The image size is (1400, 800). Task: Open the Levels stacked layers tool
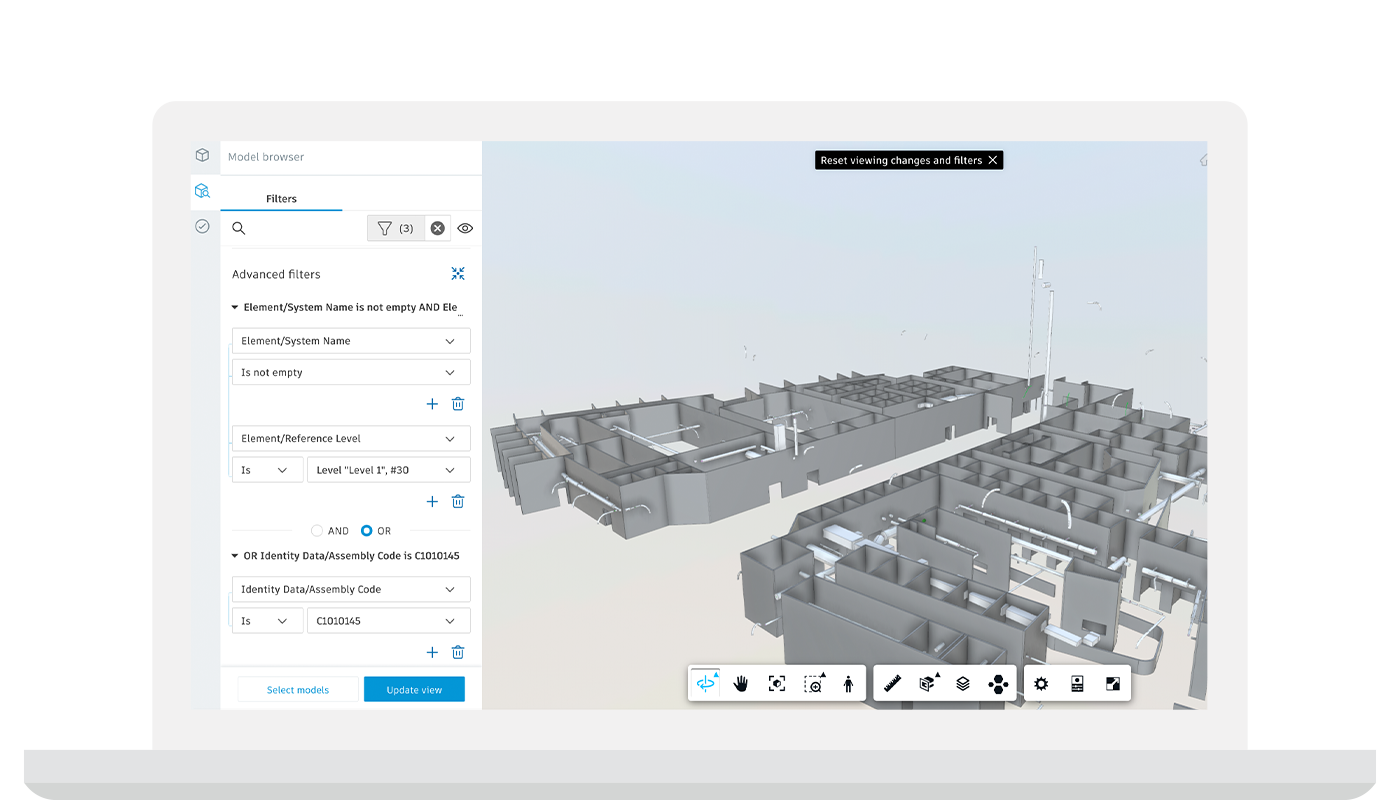963,683
